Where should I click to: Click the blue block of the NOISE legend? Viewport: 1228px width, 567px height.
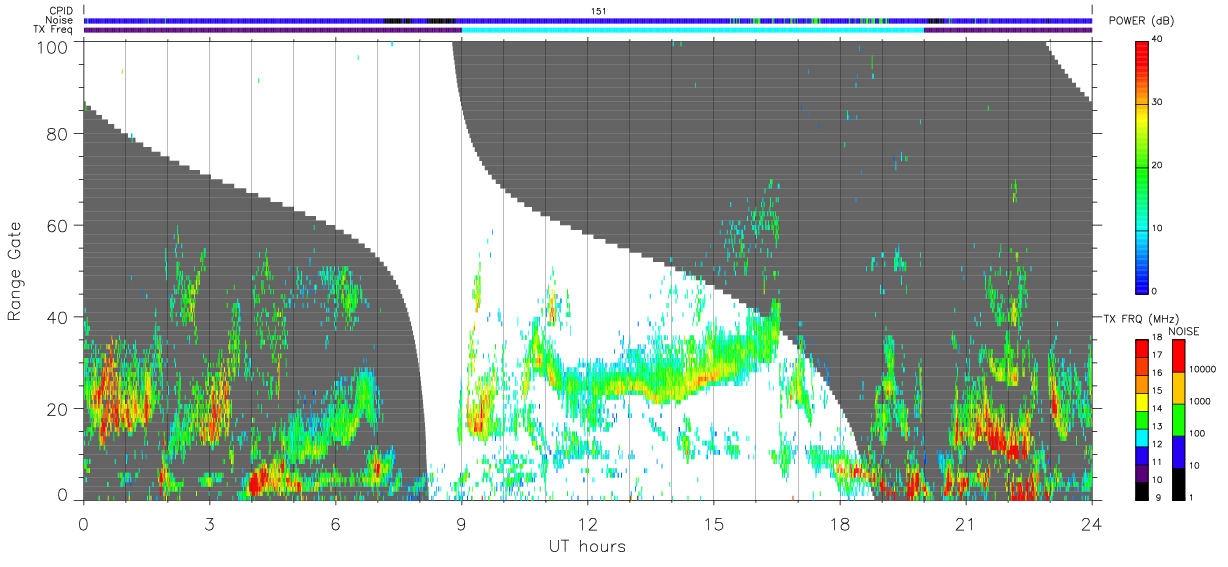[1178, 451]
